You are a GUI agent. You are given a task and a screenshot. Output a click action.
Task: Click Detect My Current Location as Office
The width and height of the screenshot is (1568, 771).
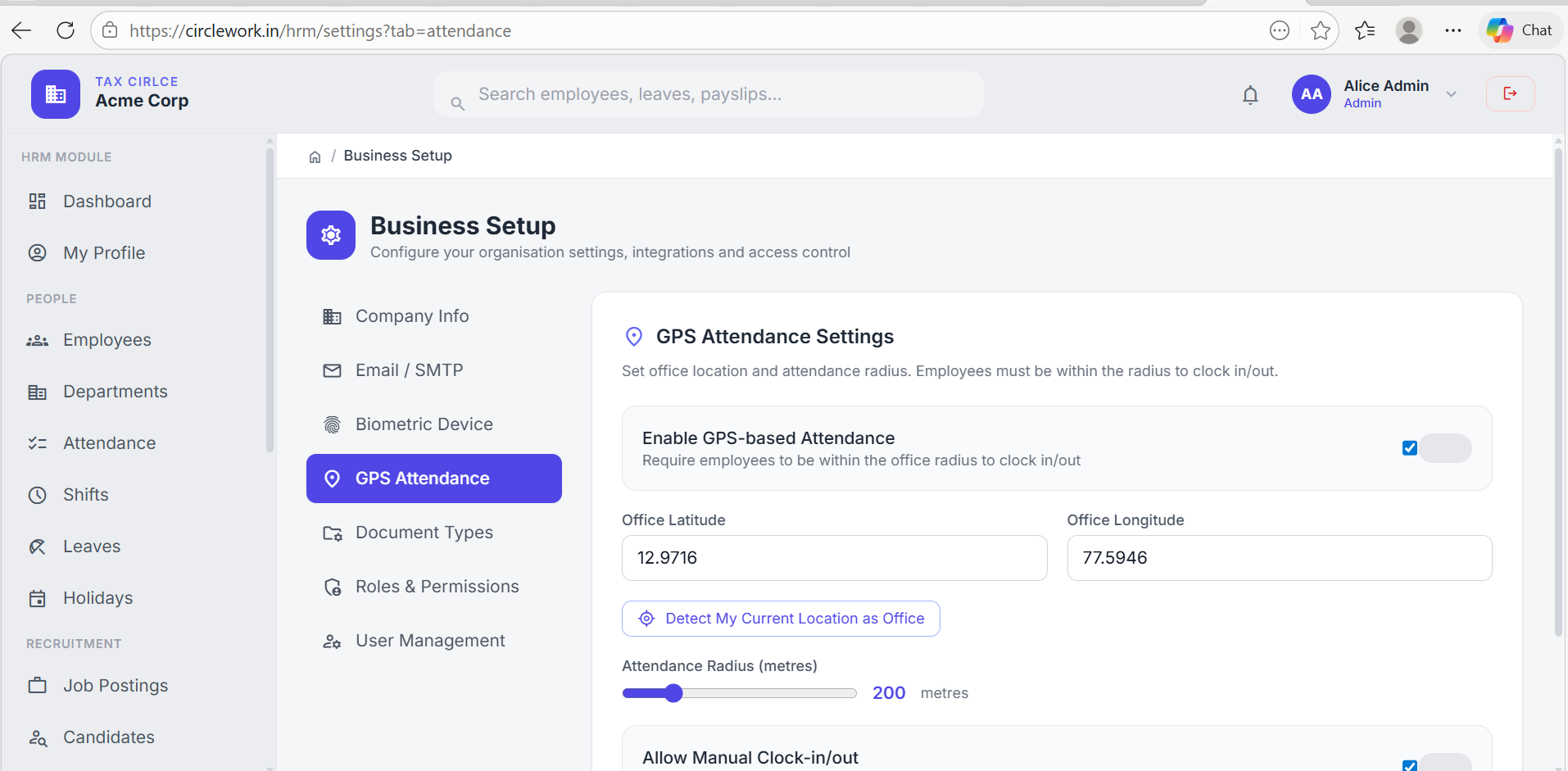[781, 619]
